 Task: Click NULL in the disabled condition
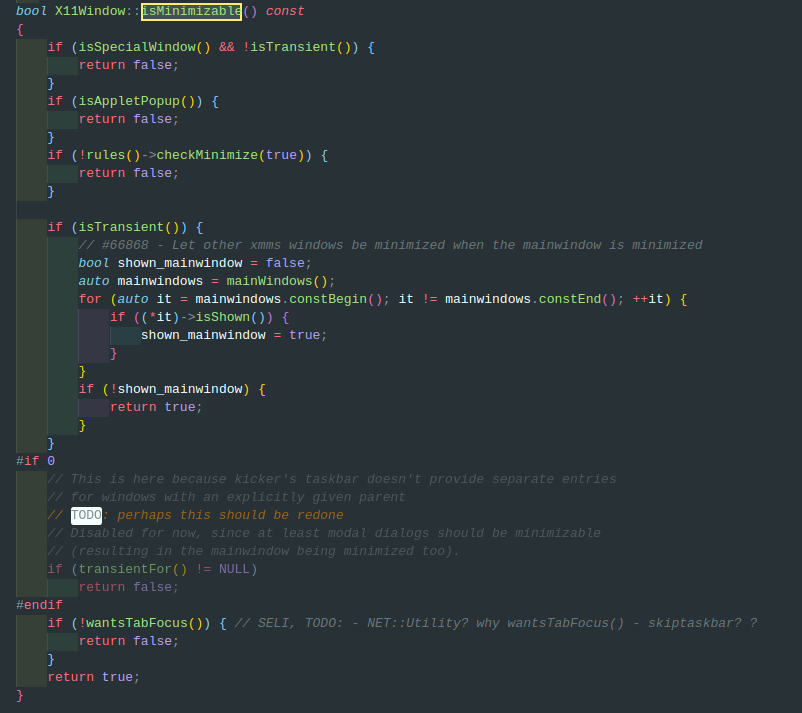click(x=234, y=569)
